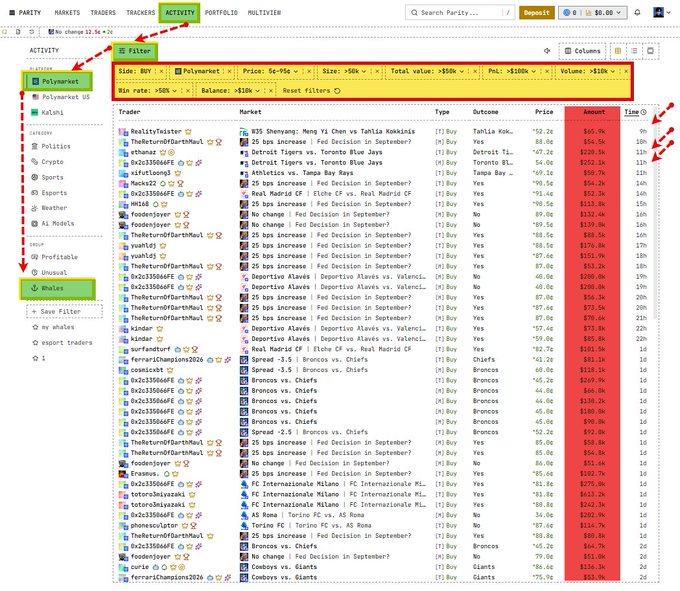Open trader xifutloong3's profile
The height and width of the screenshot is (591, 680).
[150, 173]
